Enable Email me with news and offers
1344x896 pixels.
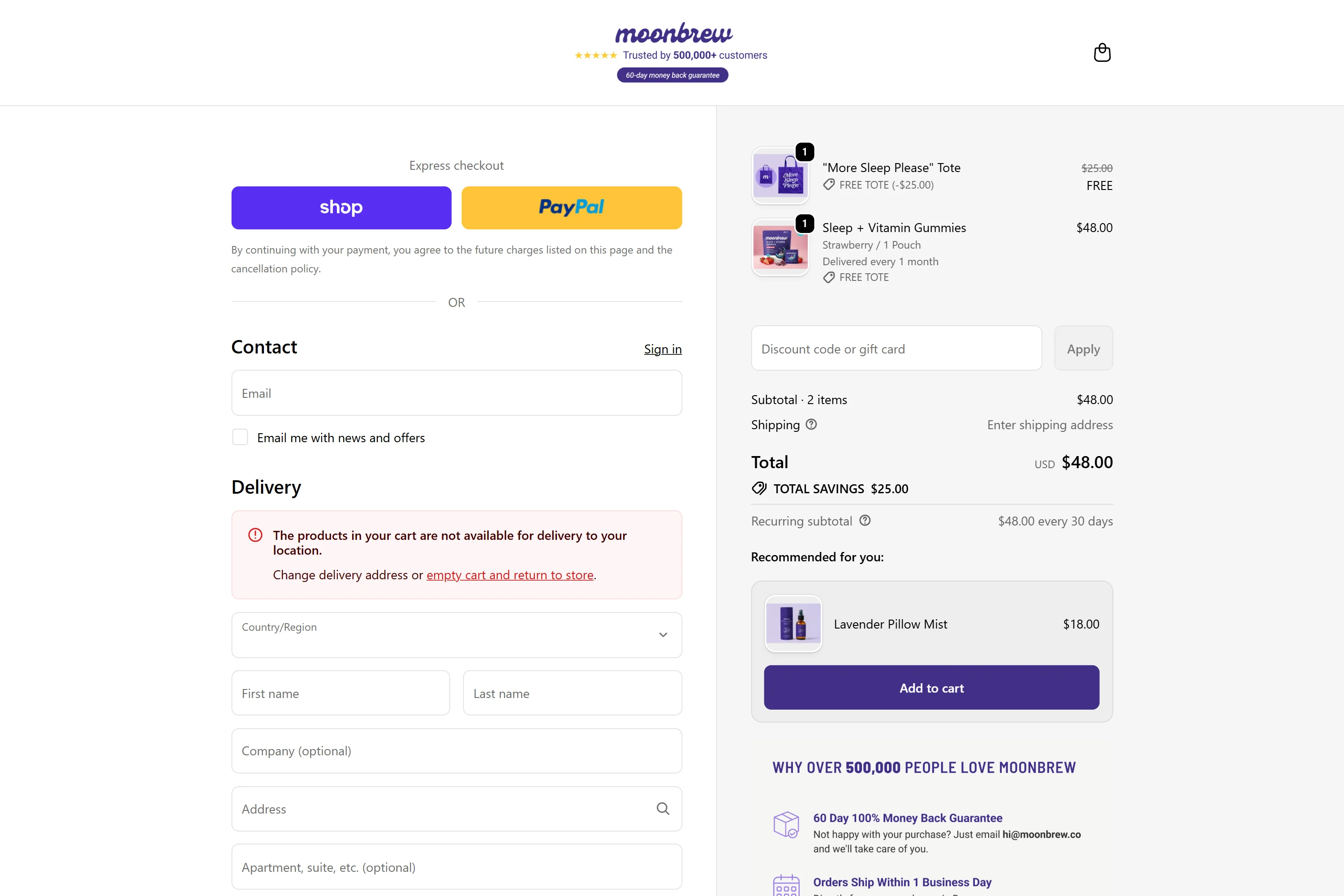(x=240, y=437)
